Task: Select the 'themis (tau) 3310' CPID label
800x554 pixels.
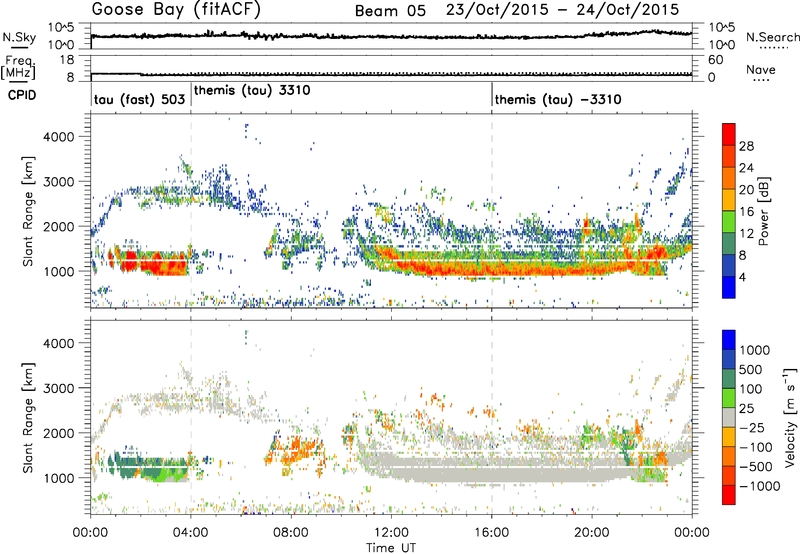Action: (x=252, y=90)
